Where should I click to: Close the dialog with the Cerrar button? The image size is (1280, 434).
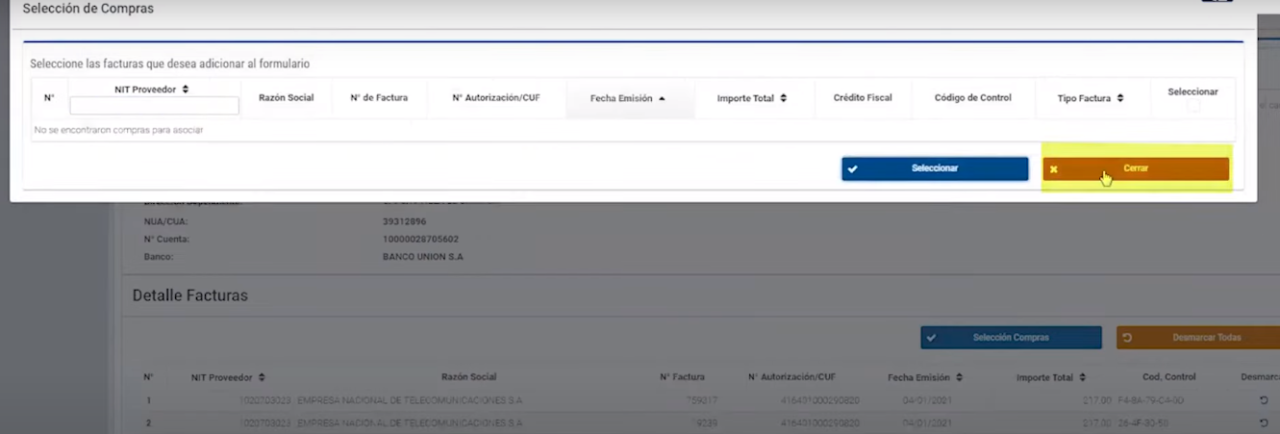coord(1135,169)
